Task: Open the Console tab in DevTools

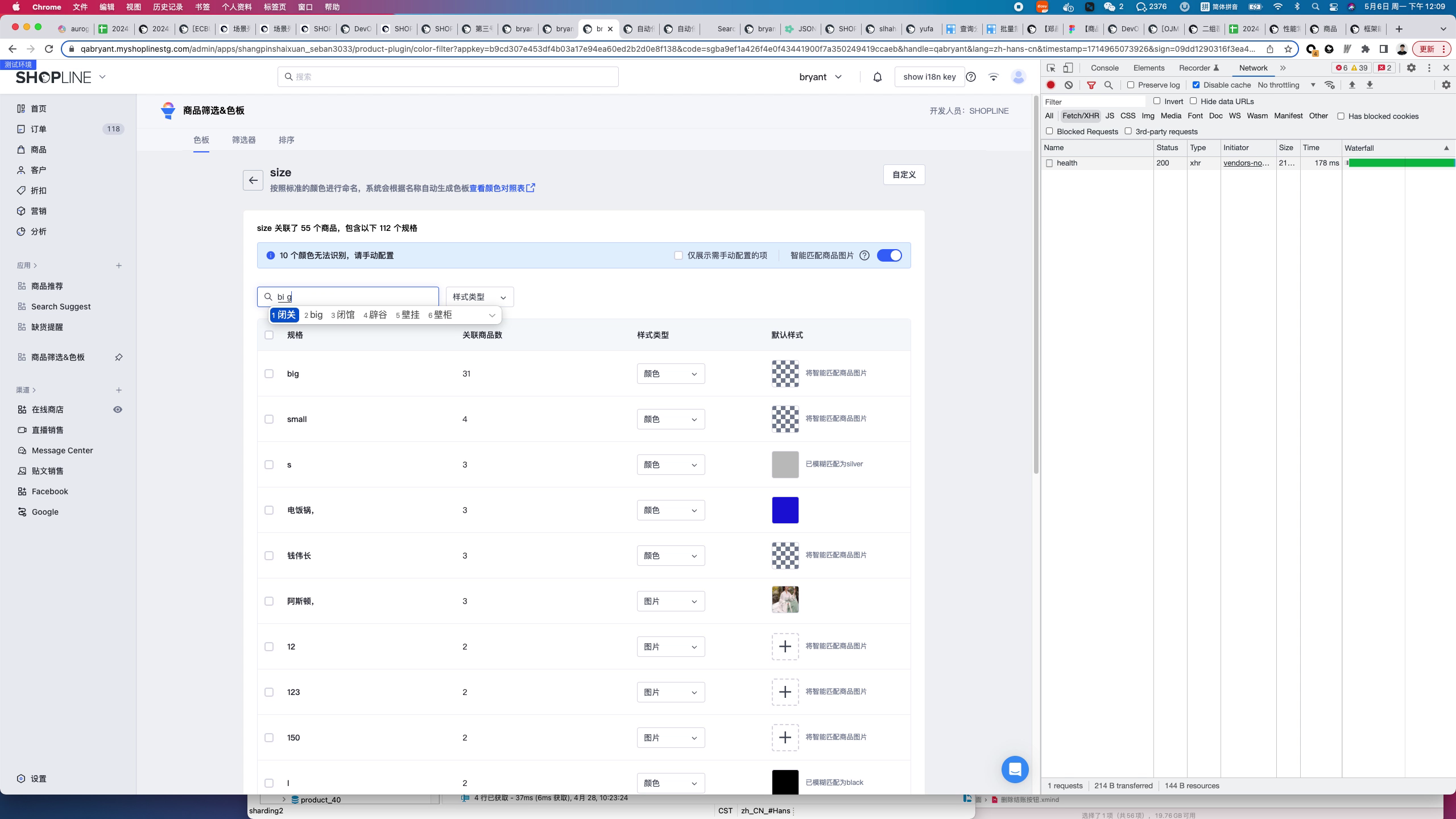Action: [x=1105, y=68]
